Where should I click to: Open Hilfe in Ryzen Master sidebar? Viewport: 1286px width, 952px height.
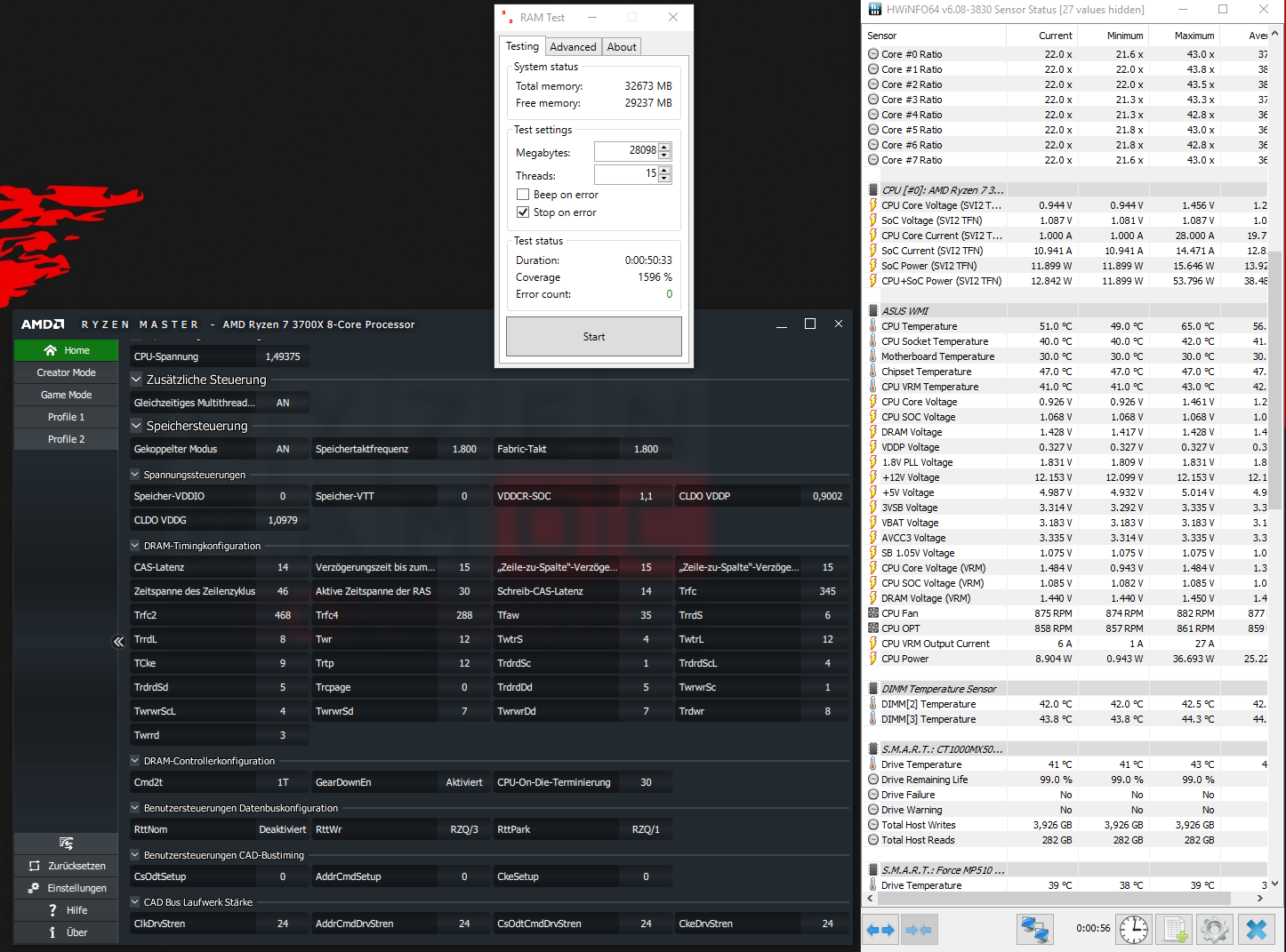pos(66,910)
